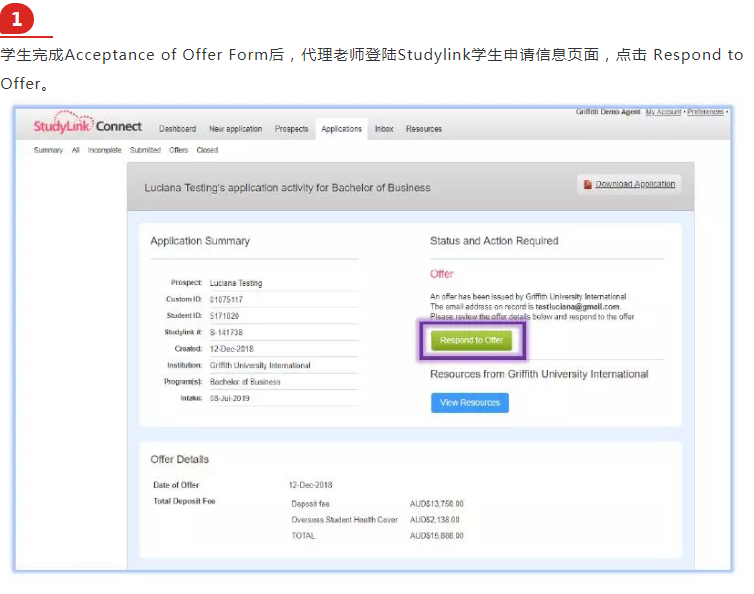Select the Applications tab
Image resolution: width=754 pixels, height=594 pixels.
(x=341, y=129)
